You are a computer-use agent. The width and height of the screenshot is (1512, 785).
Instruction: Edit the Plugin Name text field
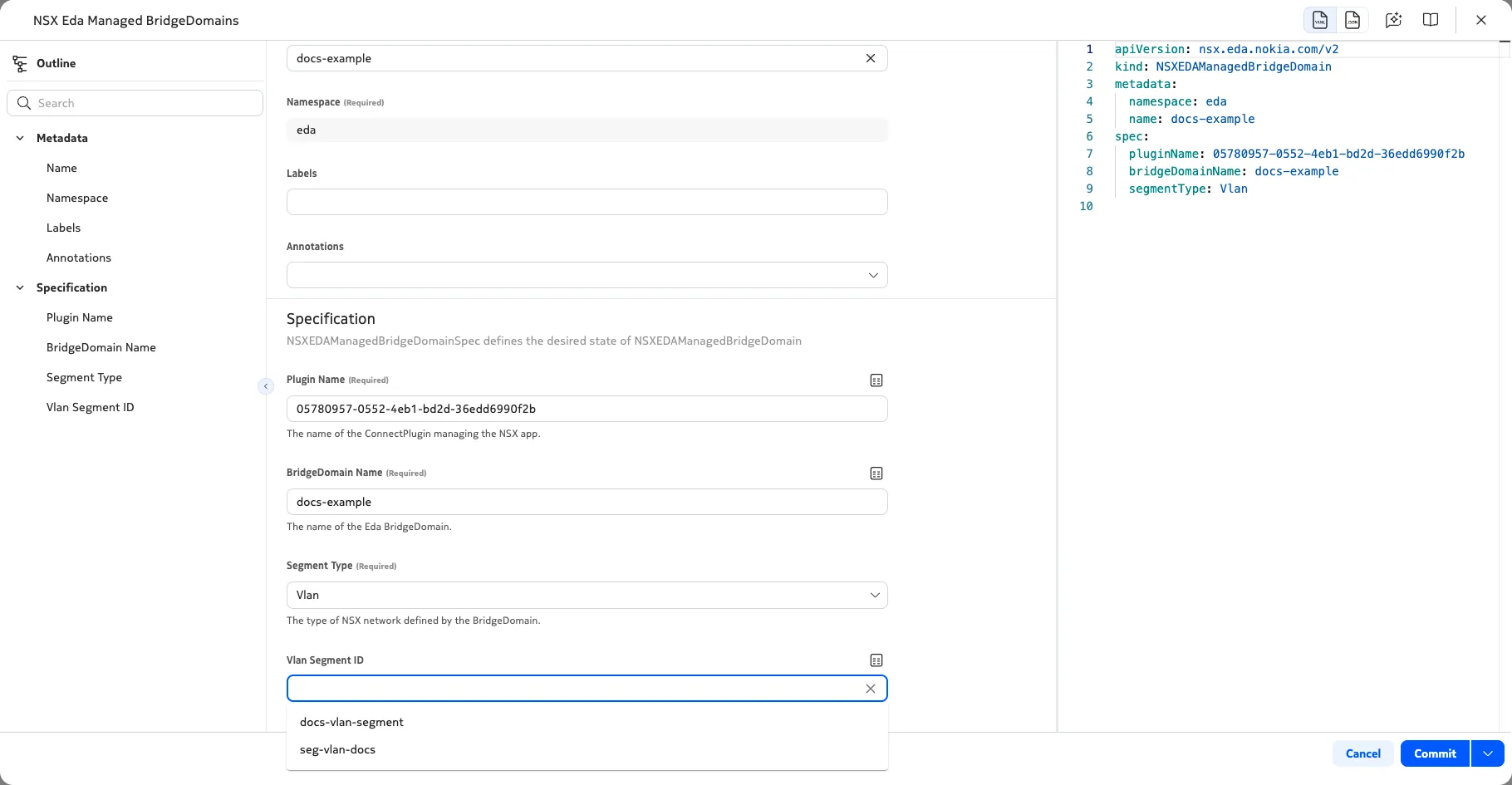point(587,409)
